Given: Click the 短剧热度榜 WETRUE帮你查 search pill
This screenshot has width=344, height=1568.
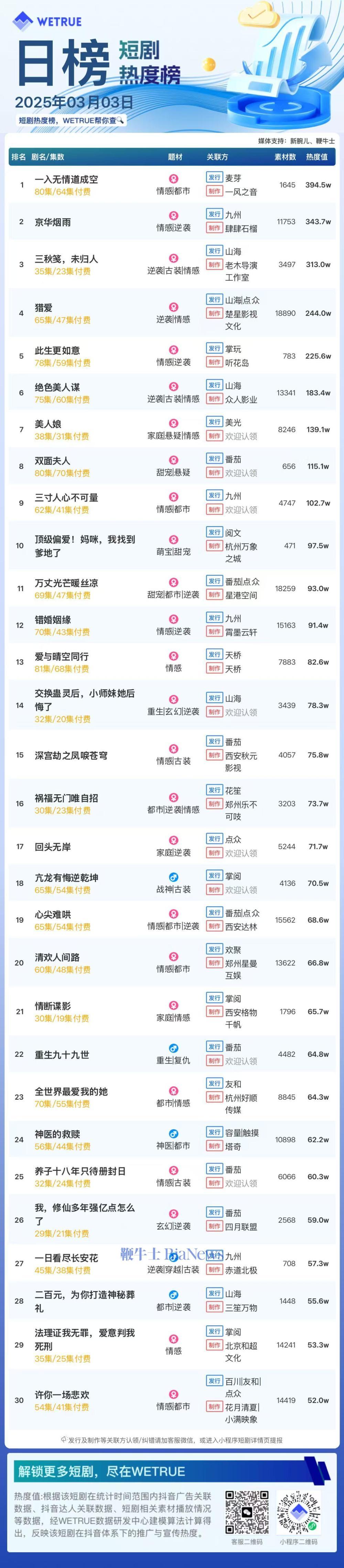Looking at the screenshot, I should 71,121.
